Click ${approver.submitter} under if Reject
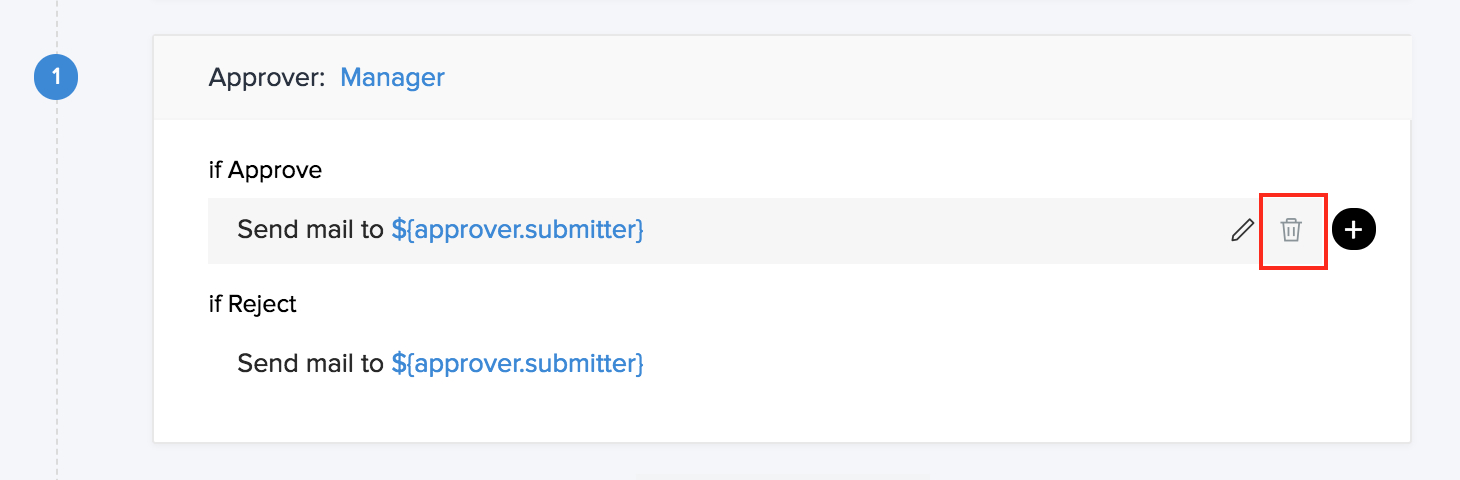Viewport: 1460px width, 480px height. point(517,363)
